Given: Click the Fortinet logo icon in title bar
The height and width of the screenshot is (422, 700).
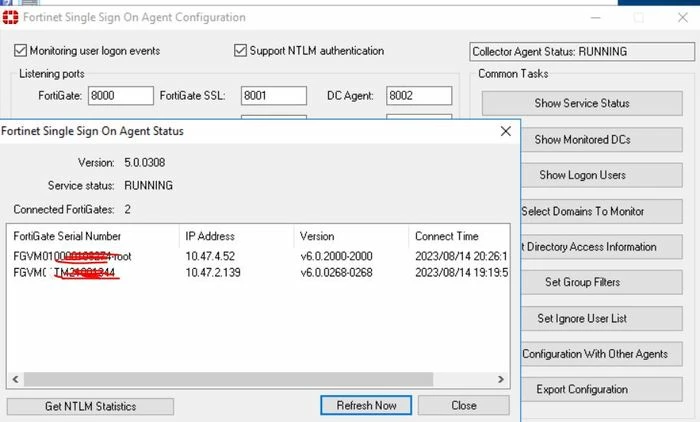Looking at the screenshot, I should [x=10, y=17].
